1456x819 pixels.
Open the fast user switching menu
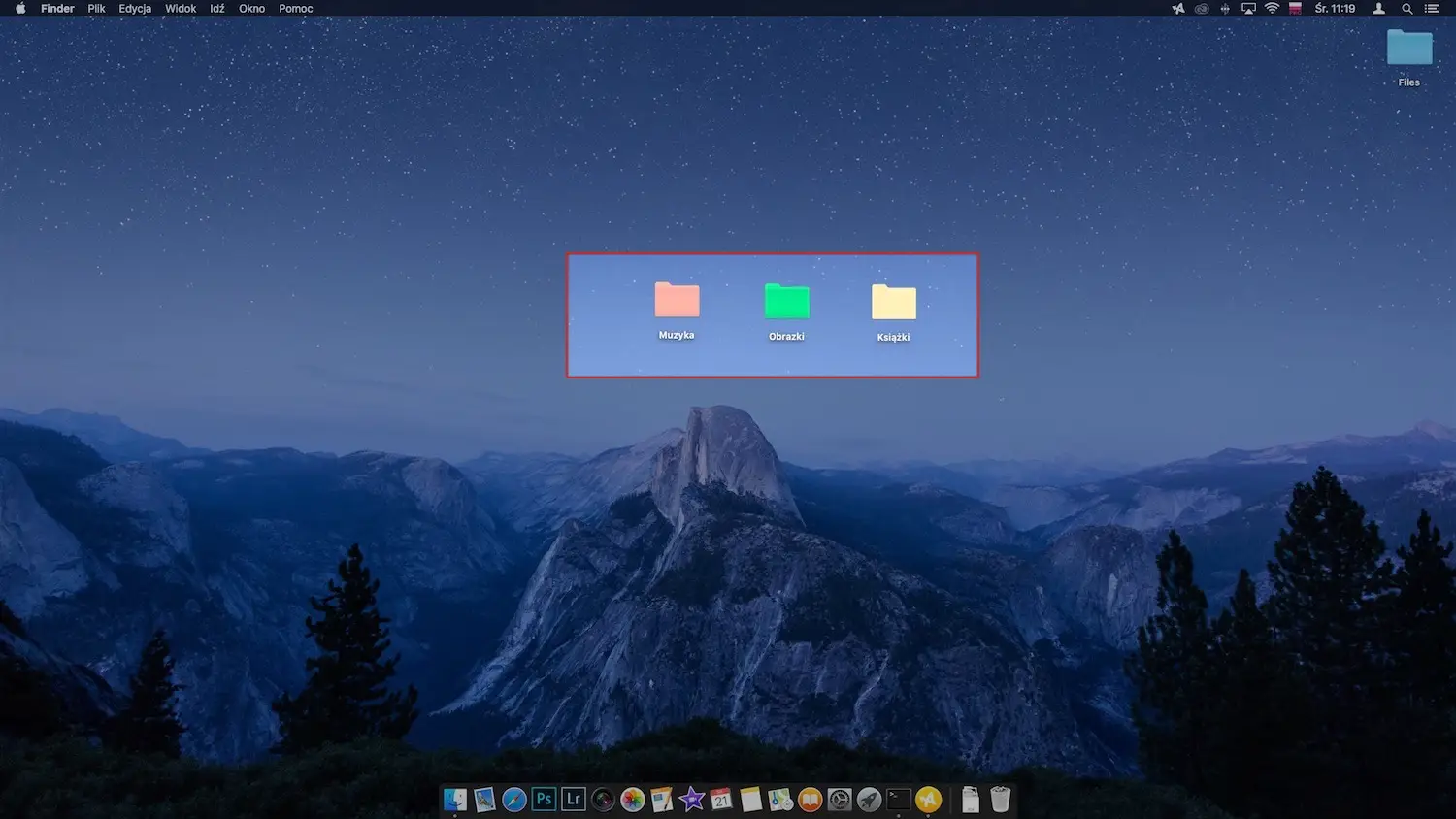tap(1378, 8)
